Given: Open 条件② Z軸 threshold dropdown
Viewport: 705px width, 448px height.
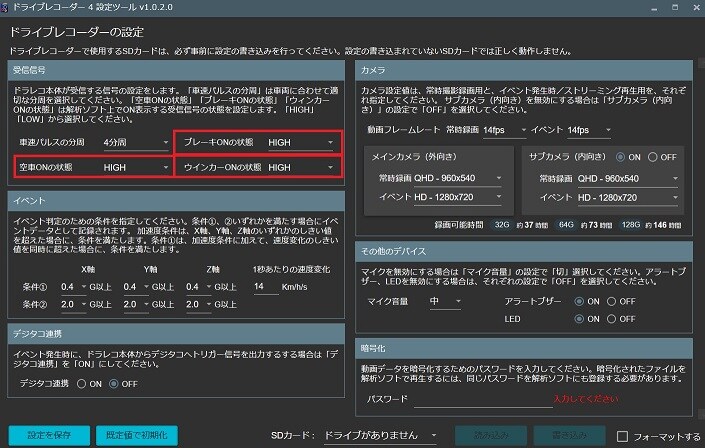Looking at the screenshot, I should 198,304.
